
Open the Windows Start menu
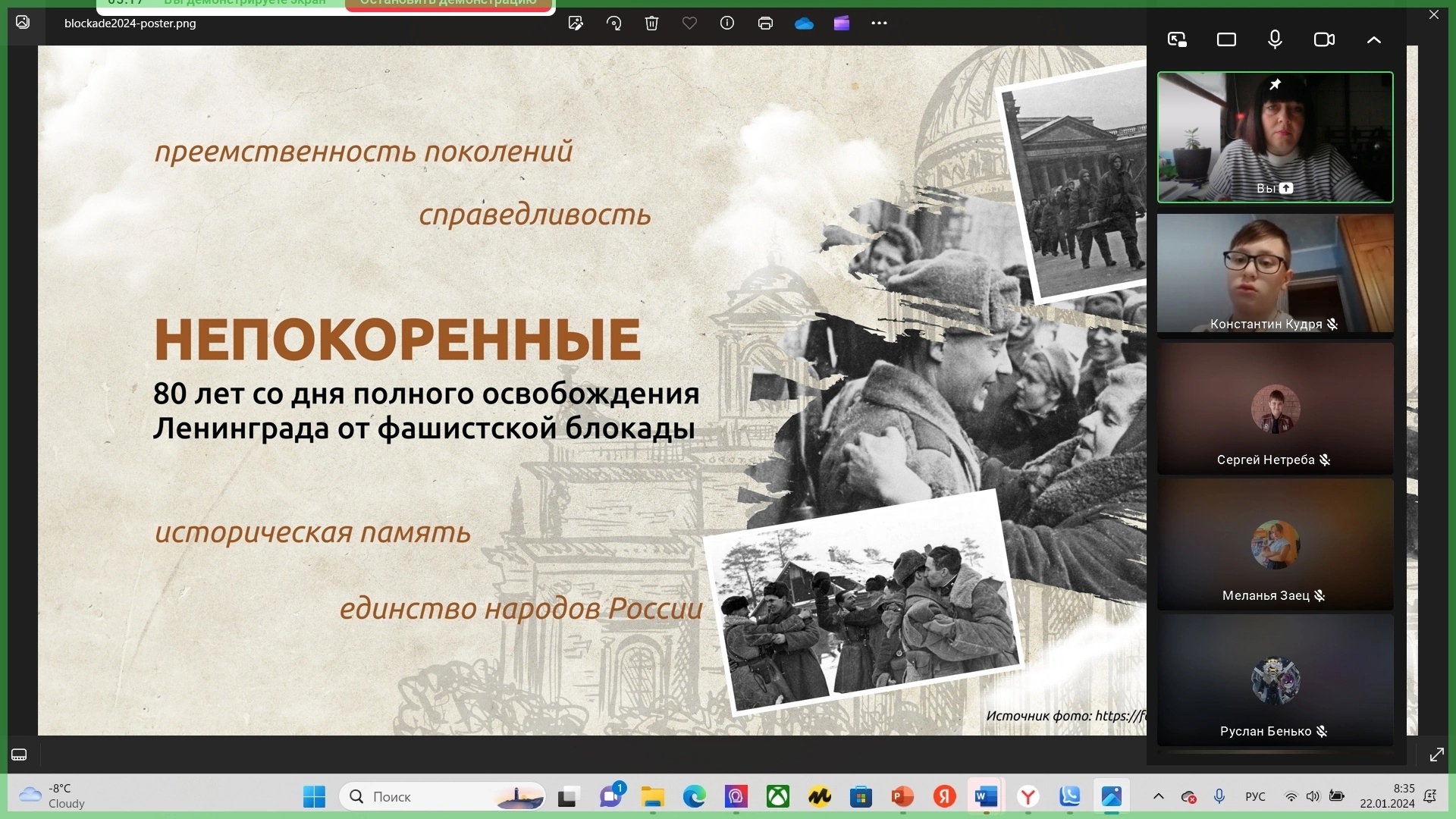click(314, 797)
